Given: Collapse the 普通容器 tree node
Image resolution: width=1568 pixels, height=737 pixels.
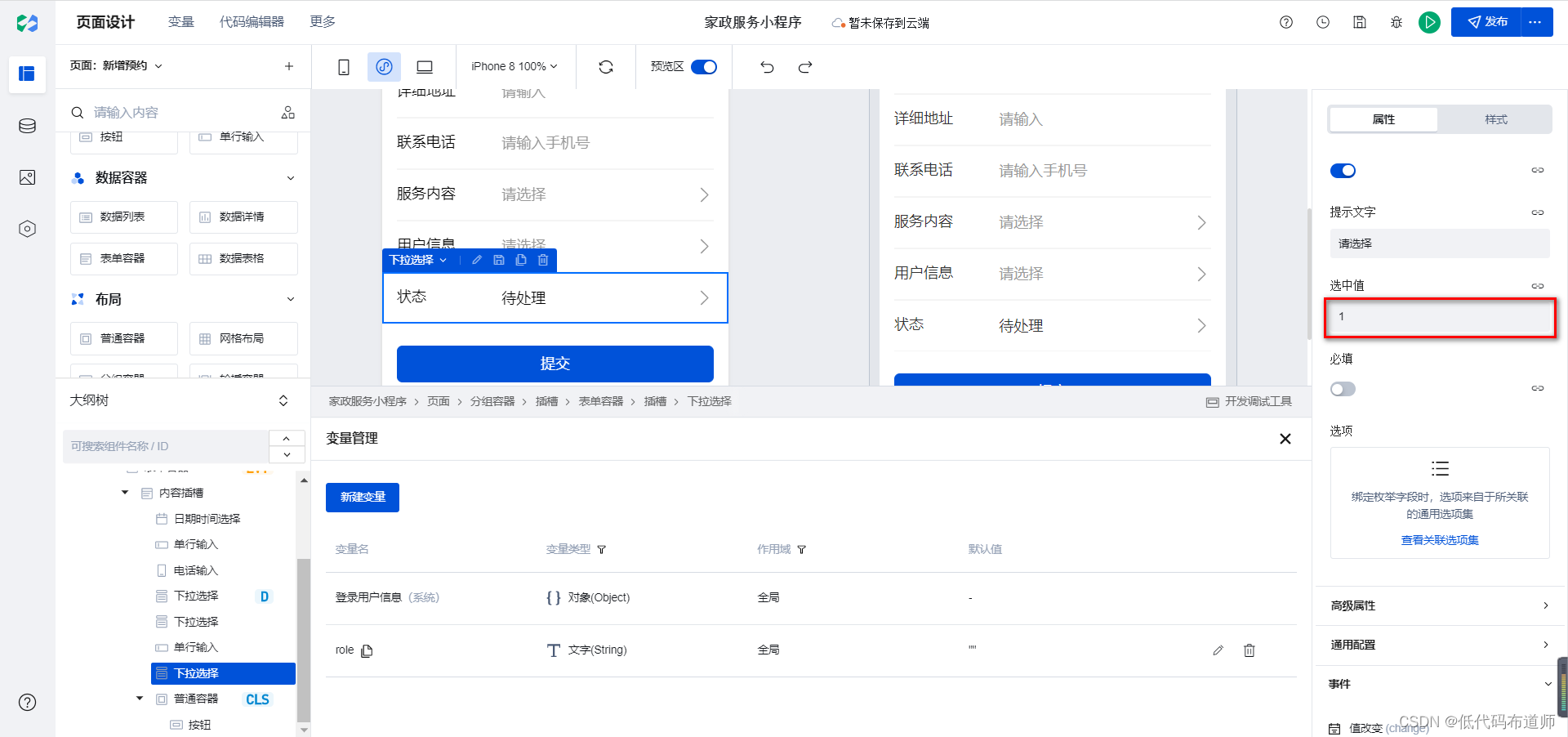Looking at the screenshot, I should [x=140, y=699].
